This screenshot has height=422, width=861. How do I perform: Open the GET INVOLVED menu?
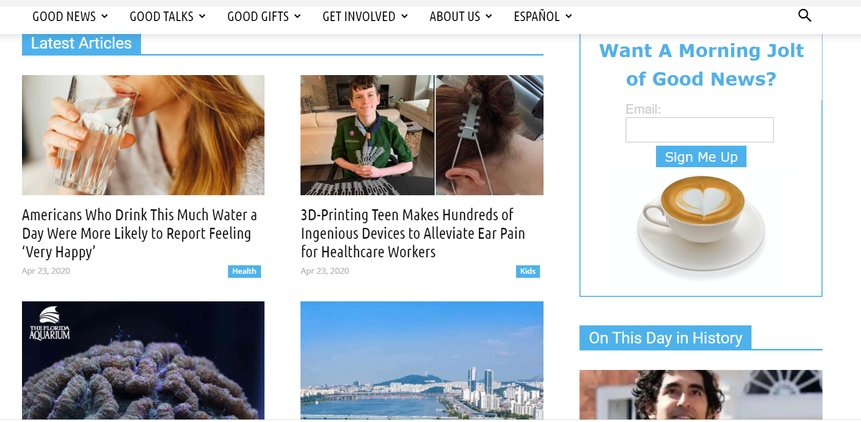pyautogui.click(x=365, y=16)
